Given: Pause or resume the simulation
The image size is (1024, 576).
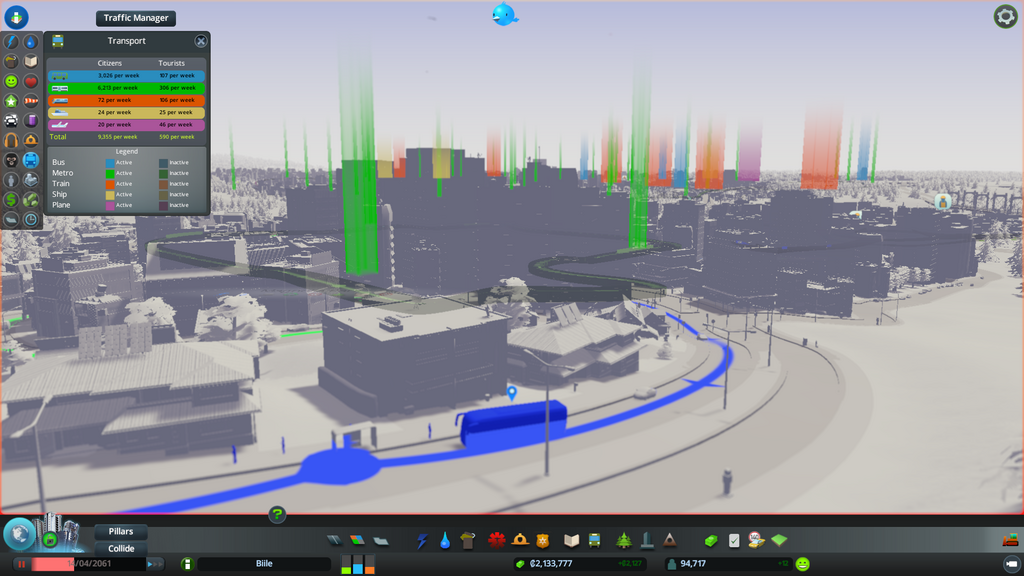Looking at the screenshot, I should click(22, 564).
